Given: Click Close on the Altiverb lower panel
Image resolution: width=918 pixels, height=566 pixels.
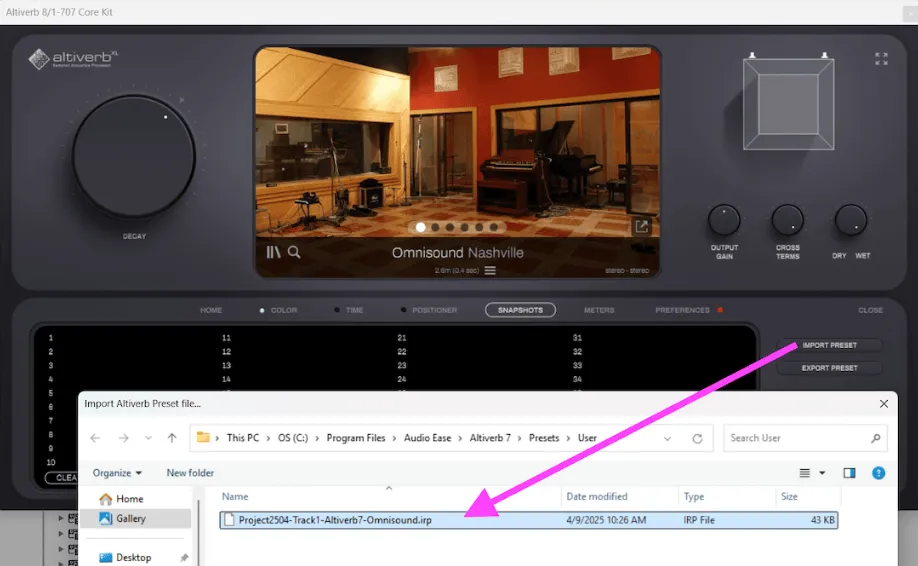Looking at the screenshot, I should [x=871, y=310].
